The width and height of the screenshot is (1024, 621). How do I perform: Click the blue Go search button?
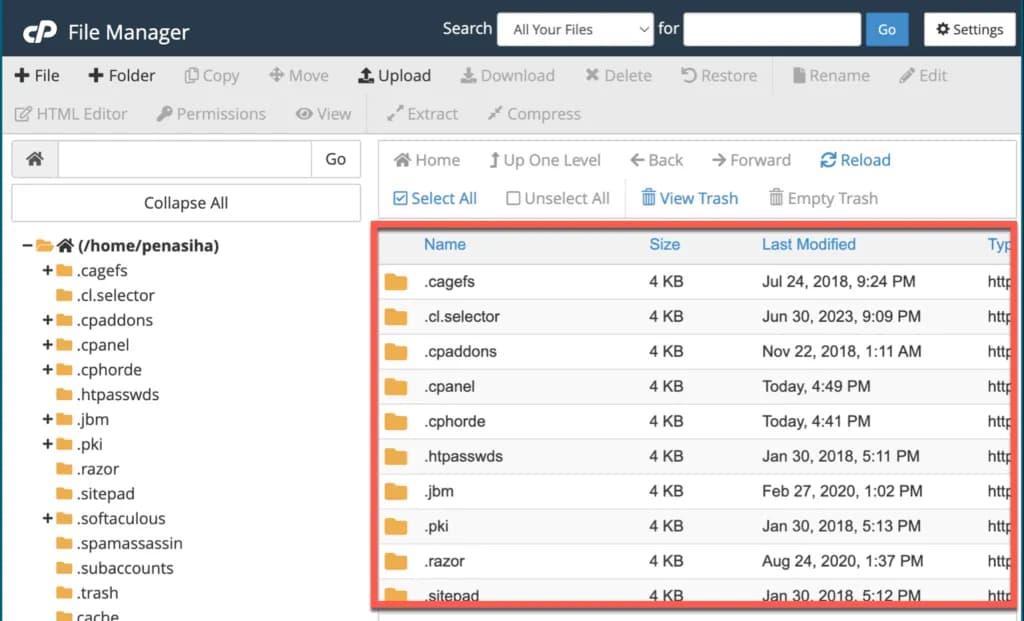coord(886,29)
